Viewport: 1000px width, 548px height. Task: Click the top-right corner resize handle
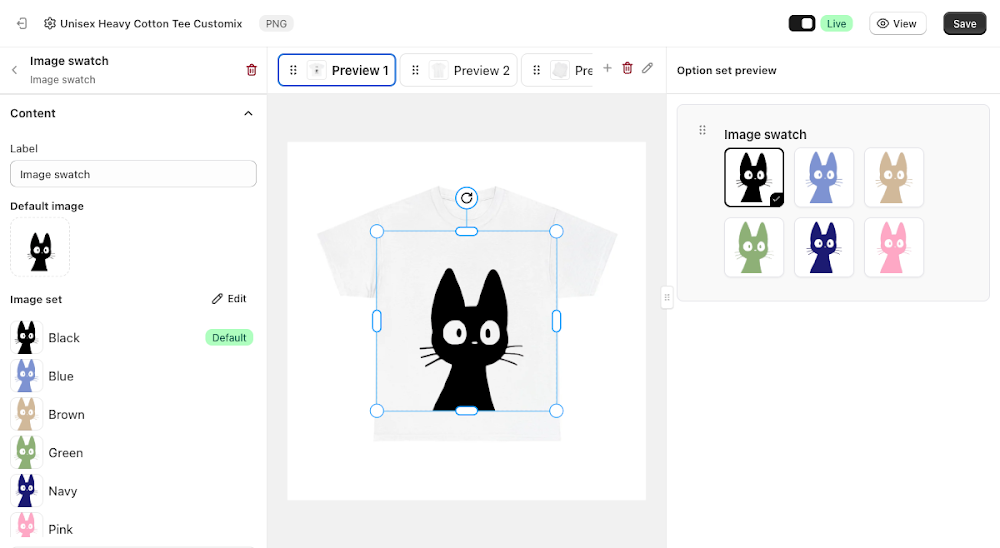point(556,232)
